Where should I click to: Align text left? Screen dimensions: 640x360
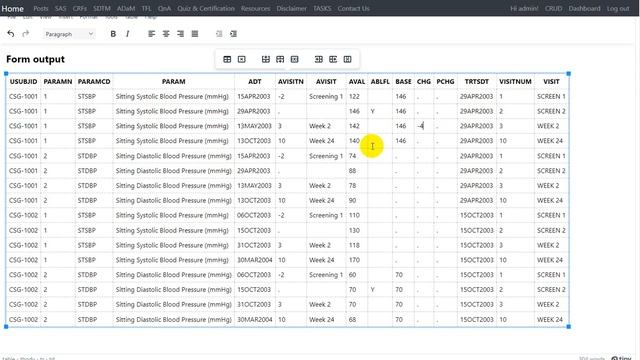pyautogui.click(x=151, y=34)
